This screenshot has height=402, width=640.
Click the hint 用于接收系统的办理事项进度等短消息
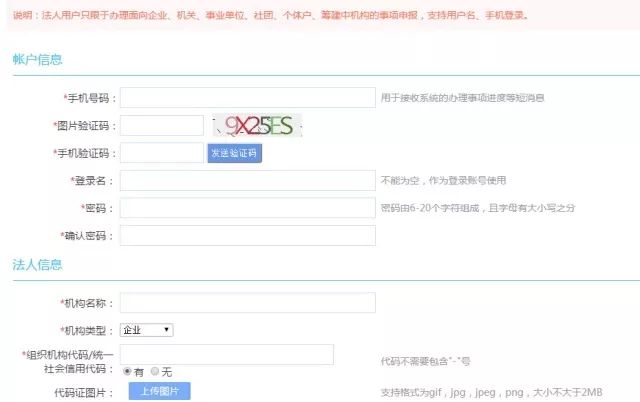(x=462, y=98)
